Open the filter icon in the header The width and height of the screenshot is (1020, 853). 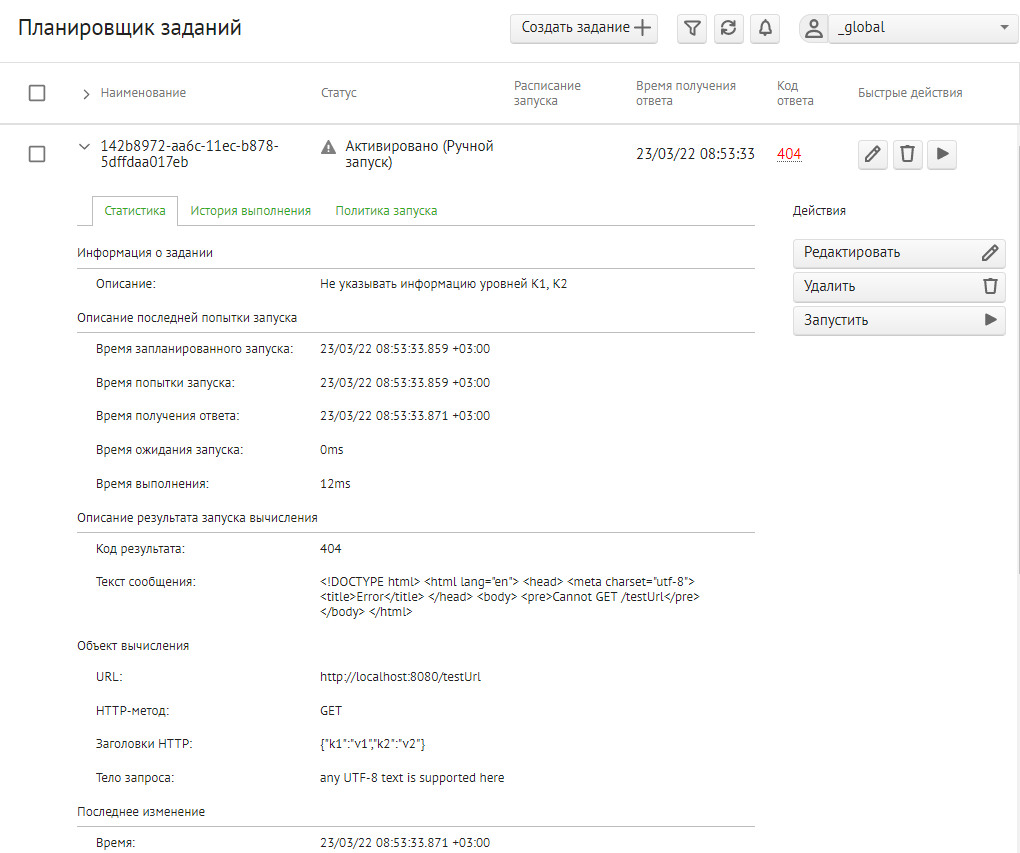(x=692, y=29)
